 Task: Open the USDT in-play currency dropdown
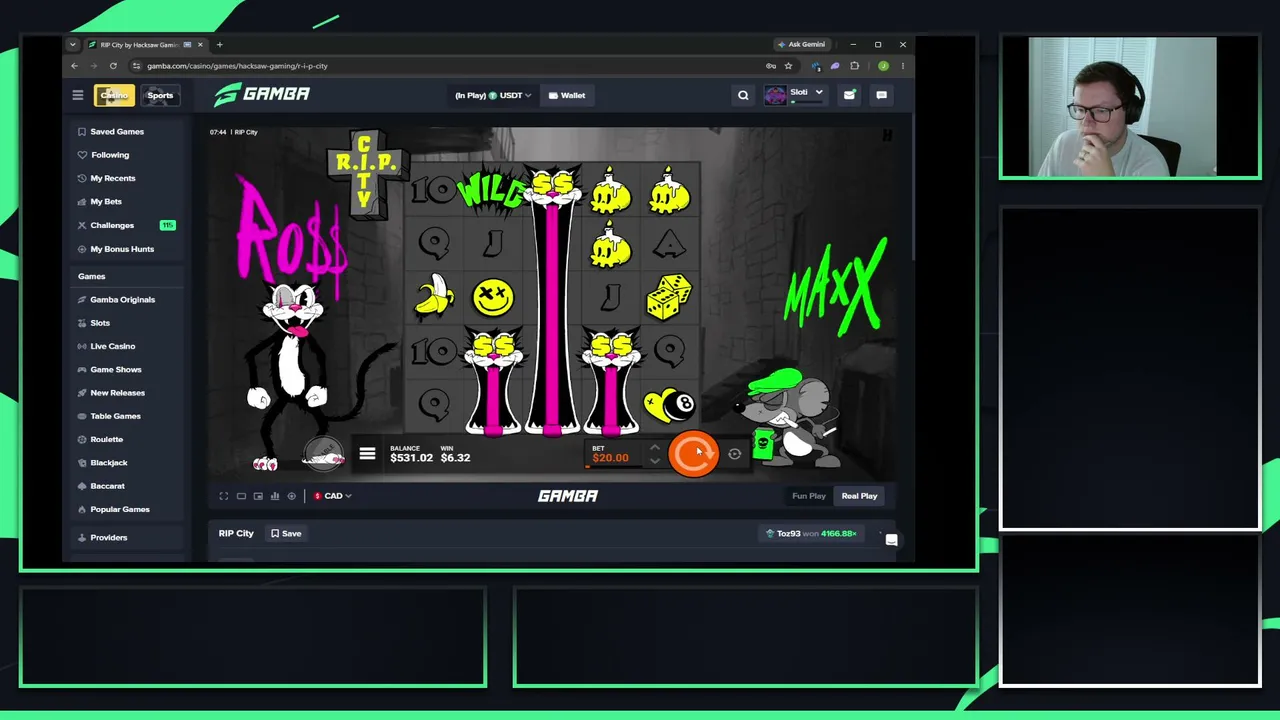493,95
